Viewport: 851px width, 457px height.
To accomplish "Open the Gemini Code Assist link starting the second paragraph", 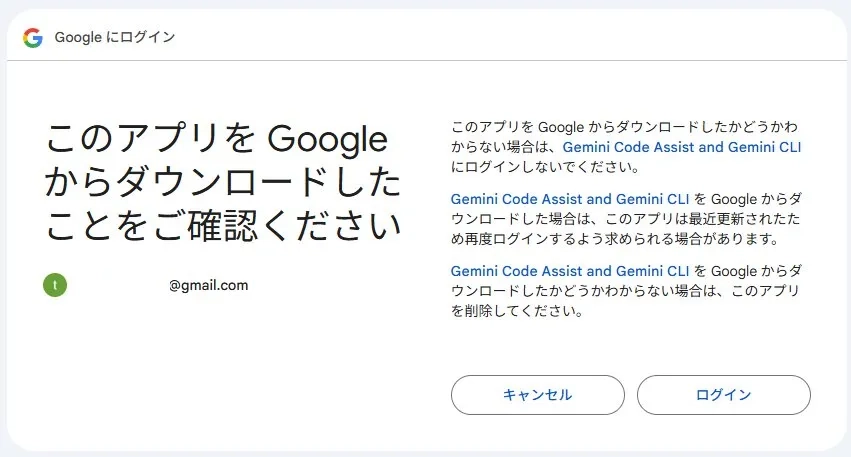I will pos(570,199).
